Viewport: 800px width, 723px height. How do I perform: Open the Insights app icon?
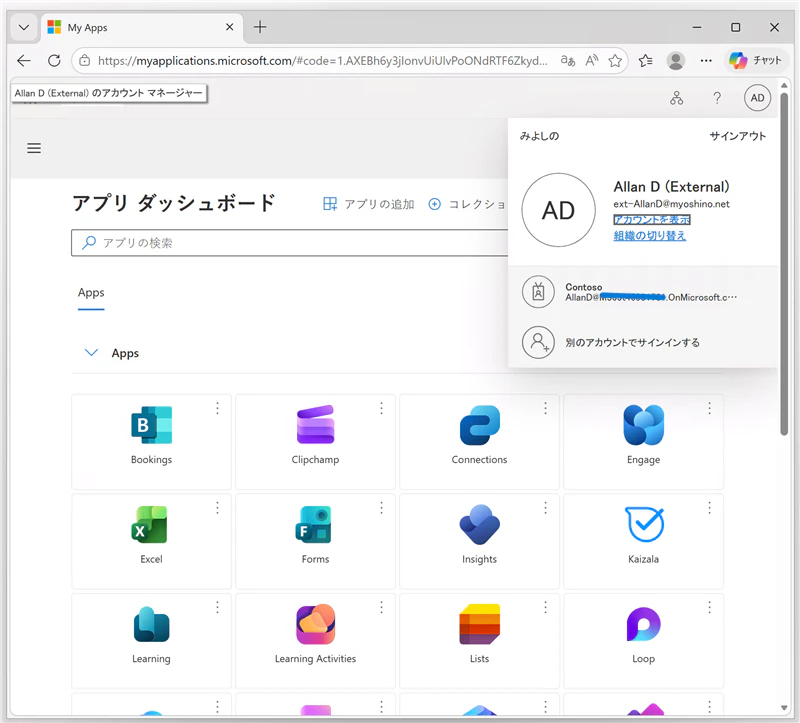tap(479, 525)
